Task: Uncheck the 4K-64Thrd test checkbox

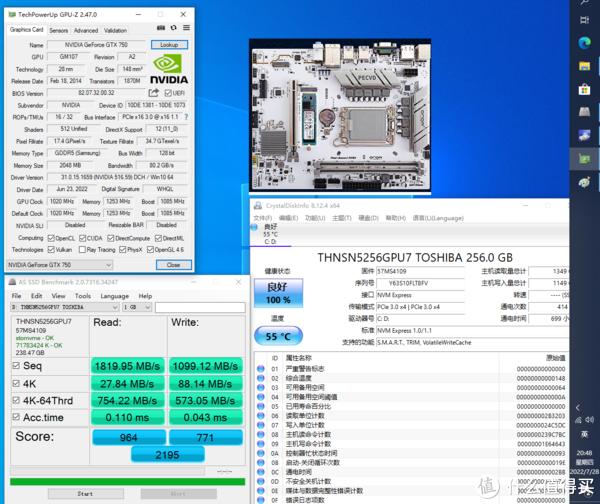Action: point(16,400)
